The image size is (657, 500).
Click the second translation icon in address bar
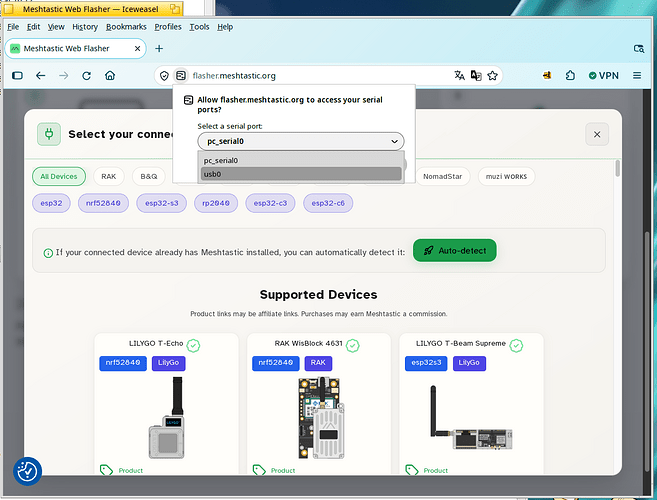pyautogui.click(x=476, y=75)
